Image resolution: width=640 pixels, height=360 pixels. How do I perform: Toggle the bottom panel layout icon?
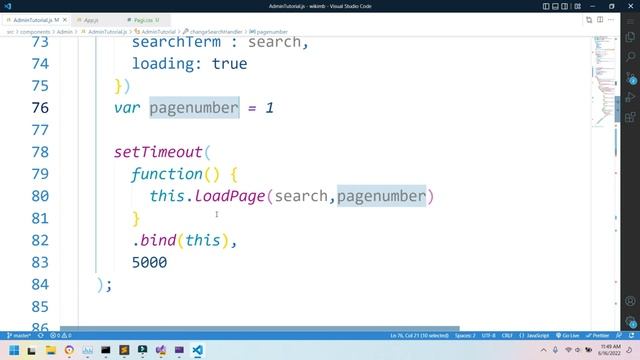[556, 6]
